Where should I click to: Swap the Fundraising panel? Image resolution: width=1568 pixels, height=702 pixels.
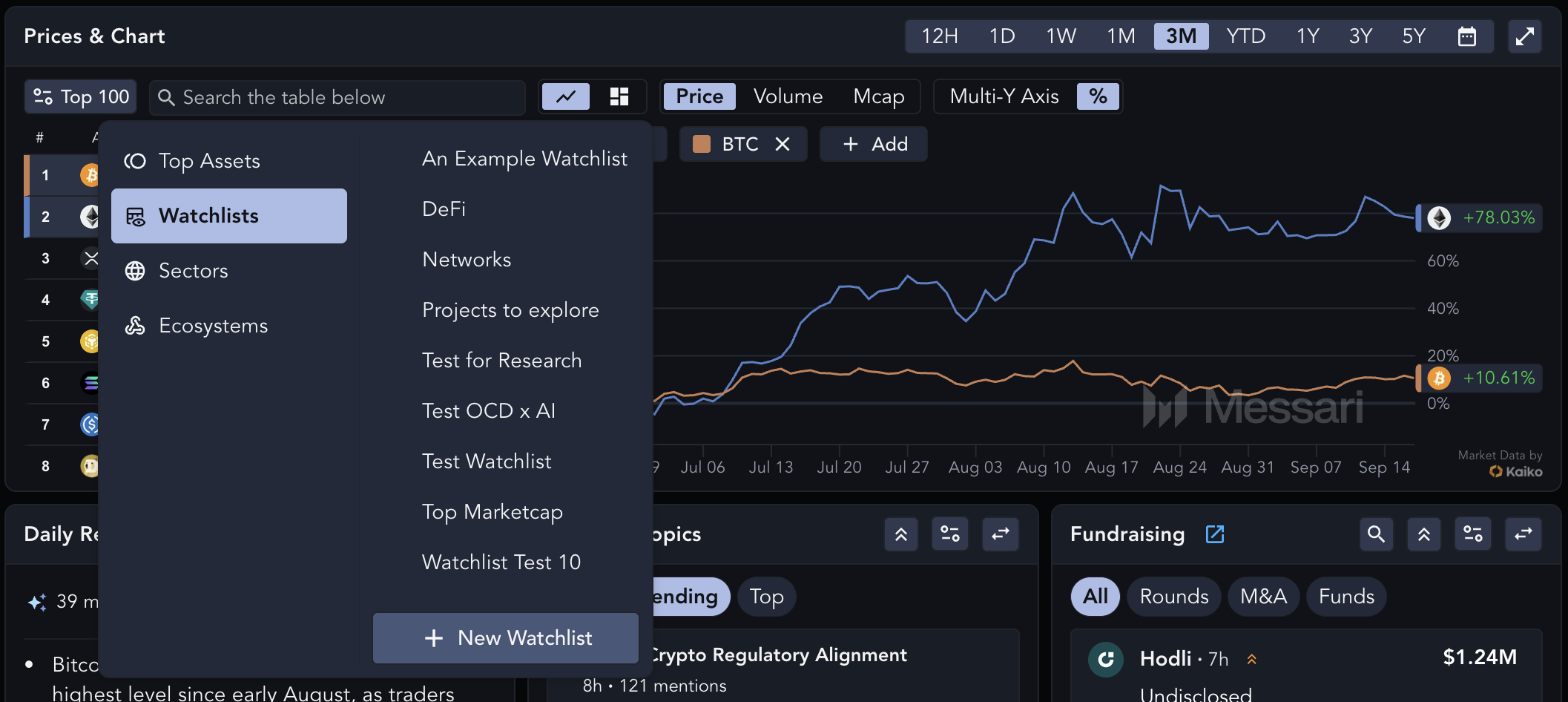click(x=1523, y=534)
